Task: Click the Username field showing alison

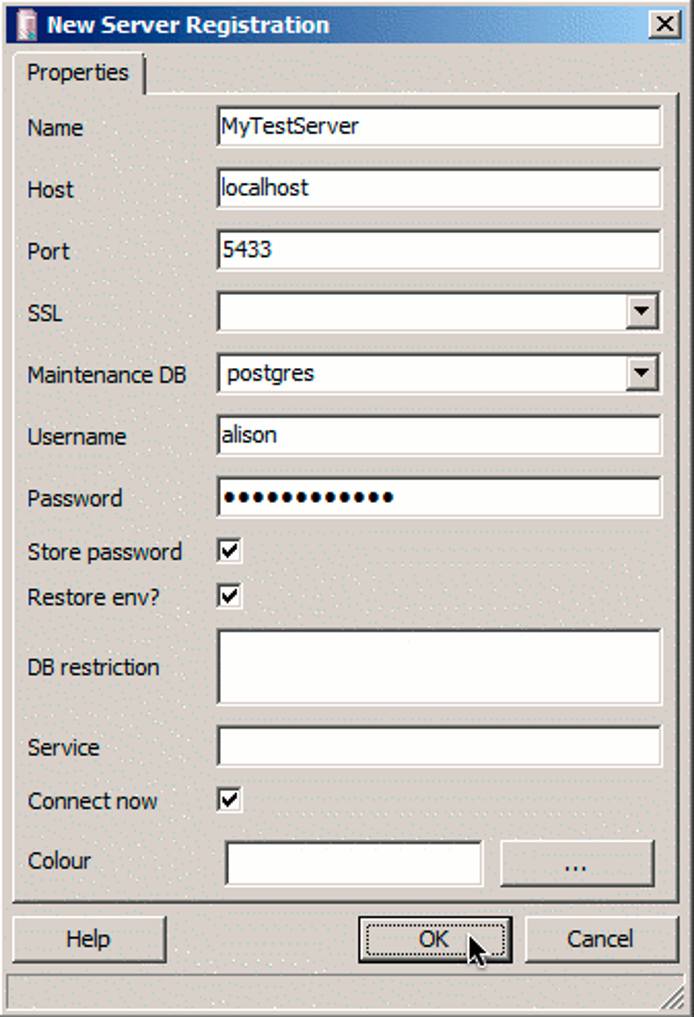Action: point(437,437)
